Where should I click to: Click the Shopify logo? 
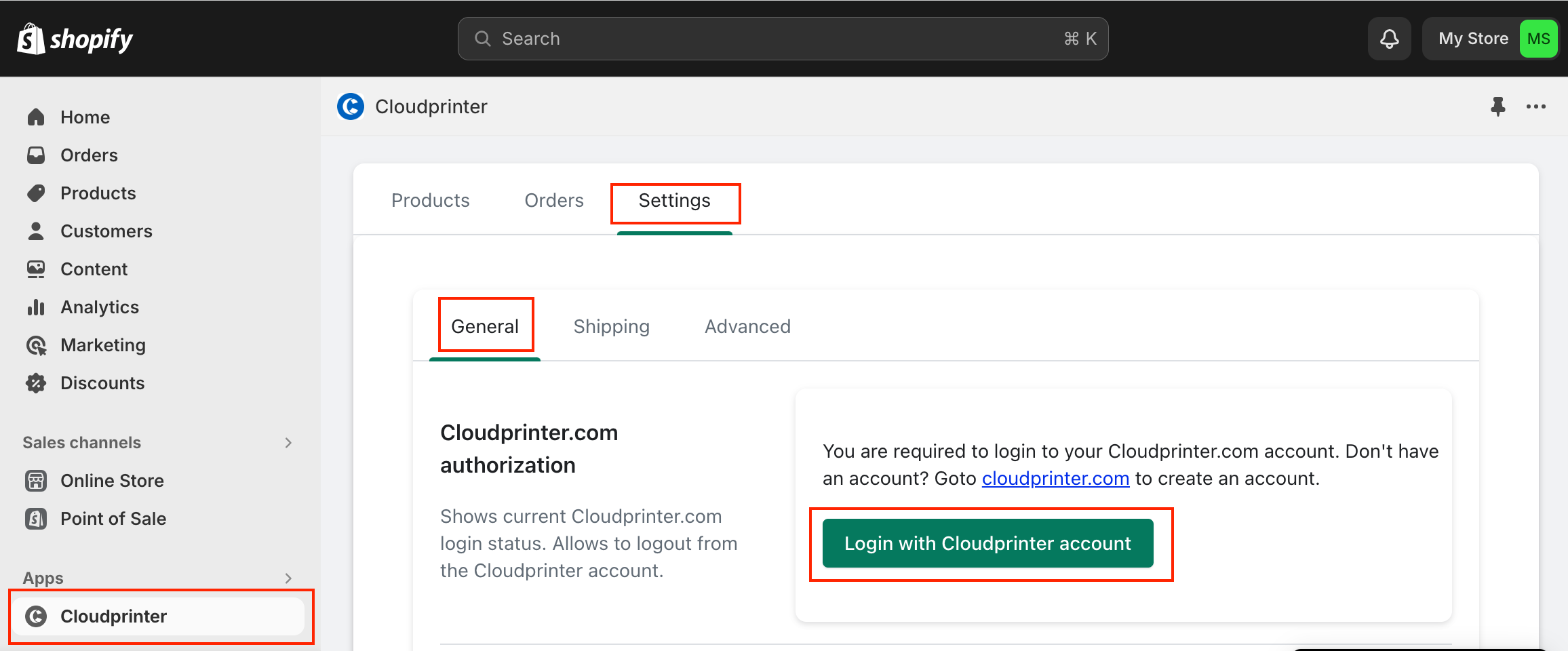75,39
